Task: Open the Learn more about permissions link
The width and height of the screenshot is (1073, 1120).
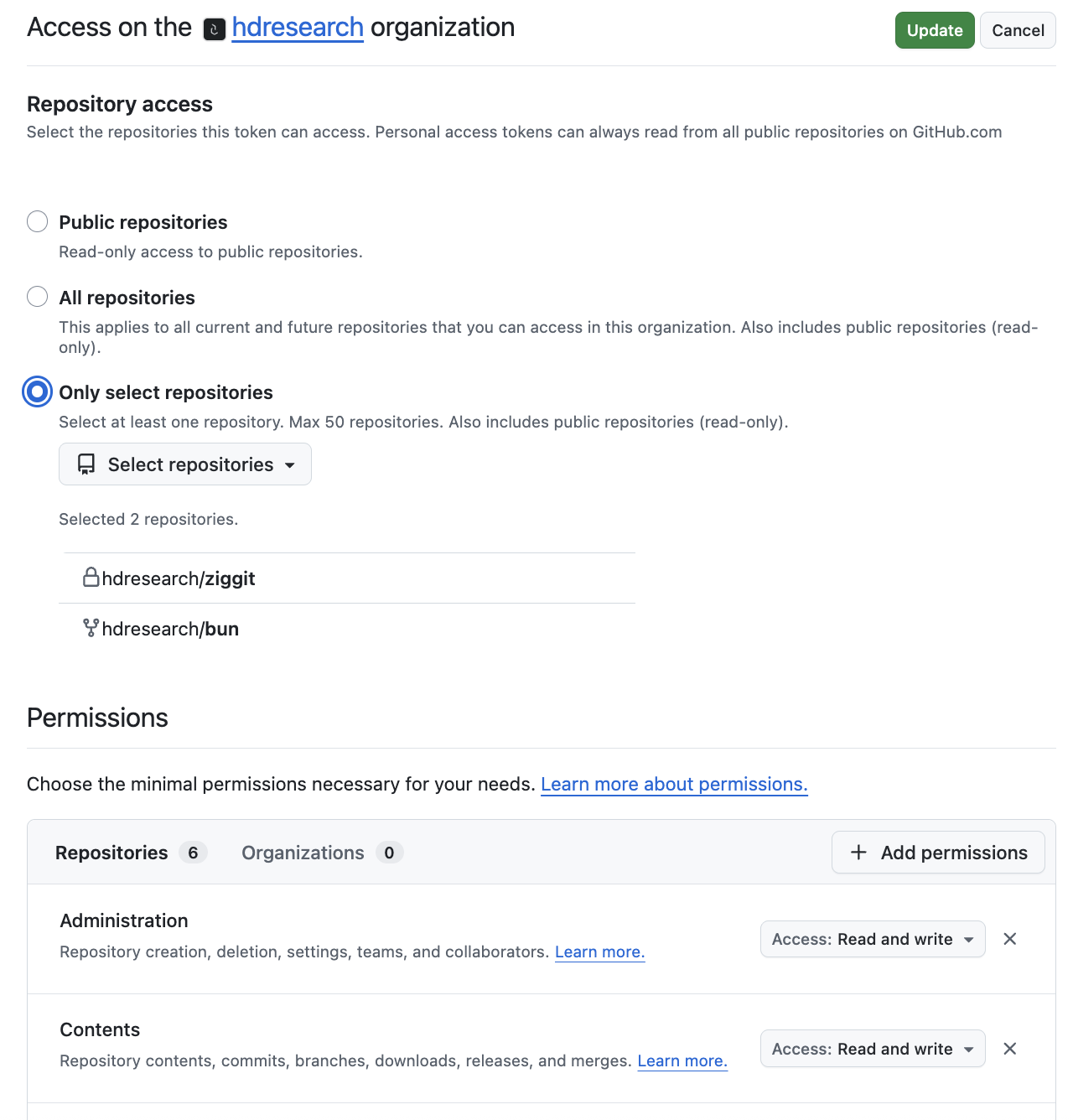Action: point(674,784)
